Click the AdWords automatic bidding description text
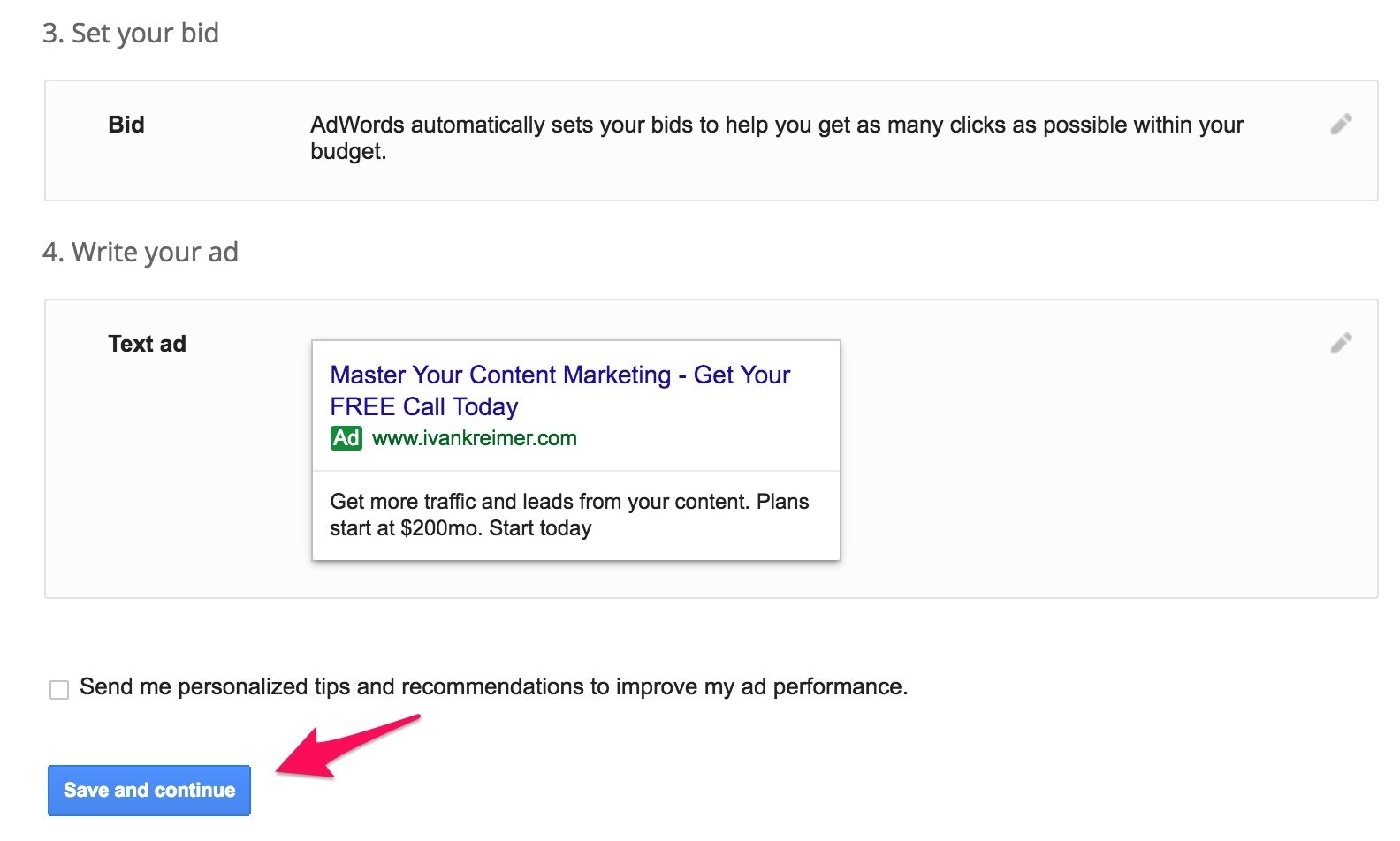This screenshot has width=1400, height=841. point(776,125)
